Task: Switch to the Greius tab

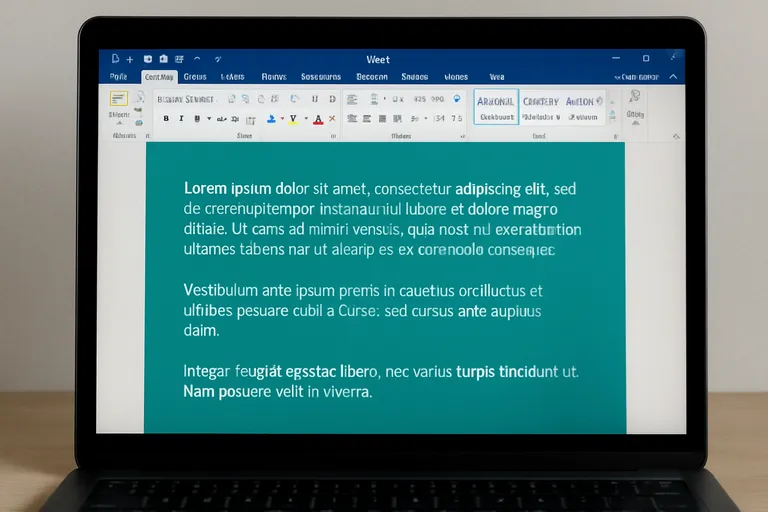Action: pos(195,77)
